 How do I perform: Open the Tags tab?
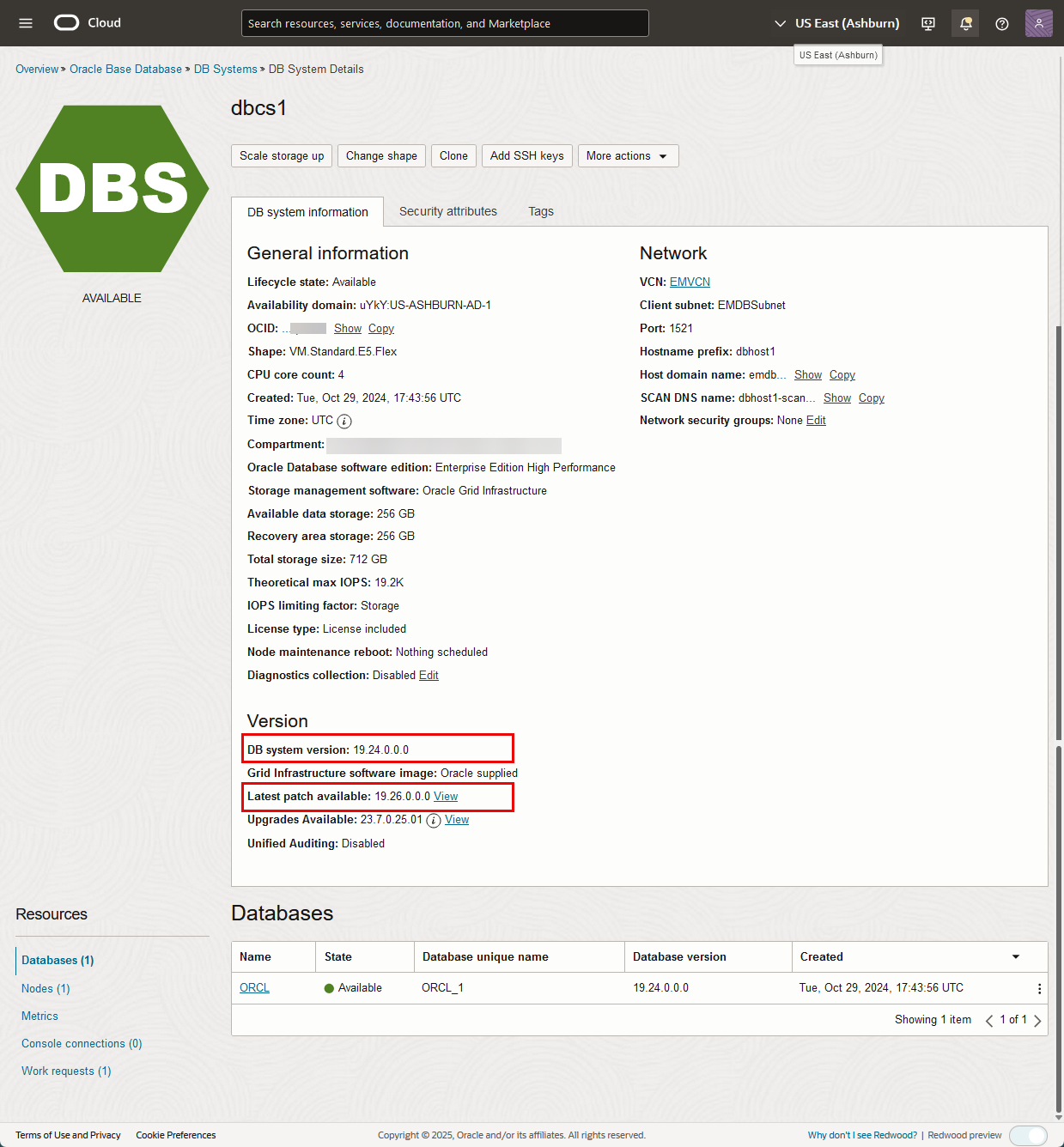pyautogui.click(x=540, y=211)
